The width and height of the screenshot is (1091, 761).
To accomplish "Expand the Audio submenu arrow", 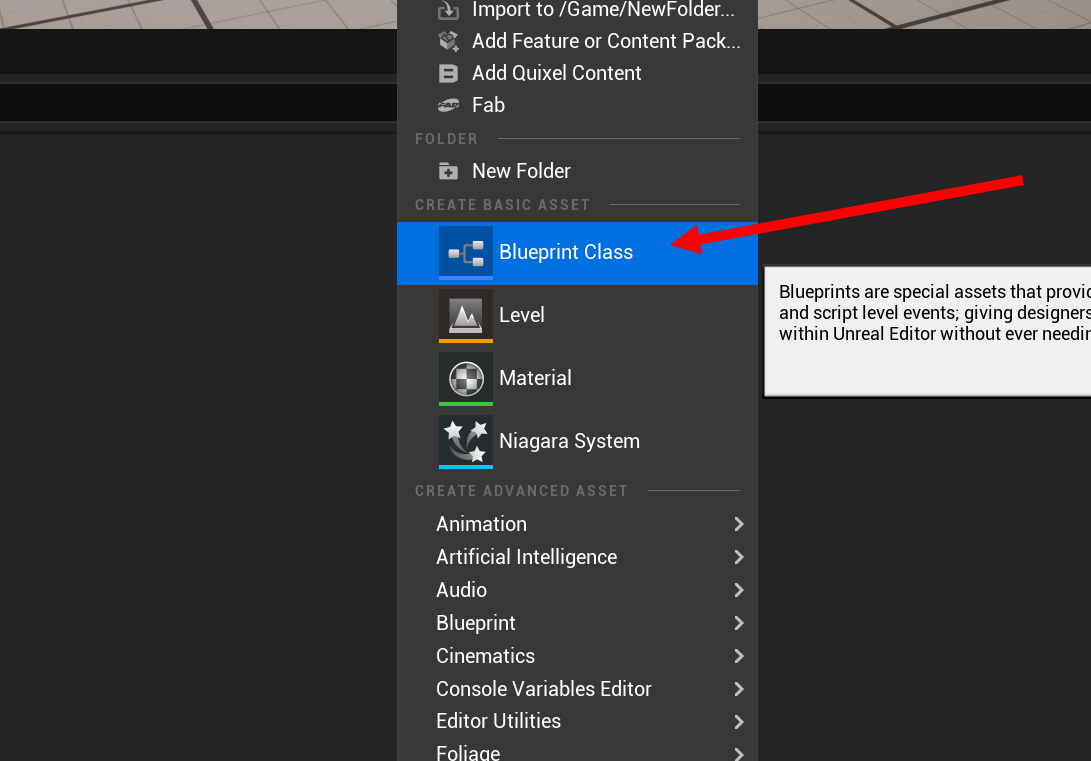I will (739, 590).
